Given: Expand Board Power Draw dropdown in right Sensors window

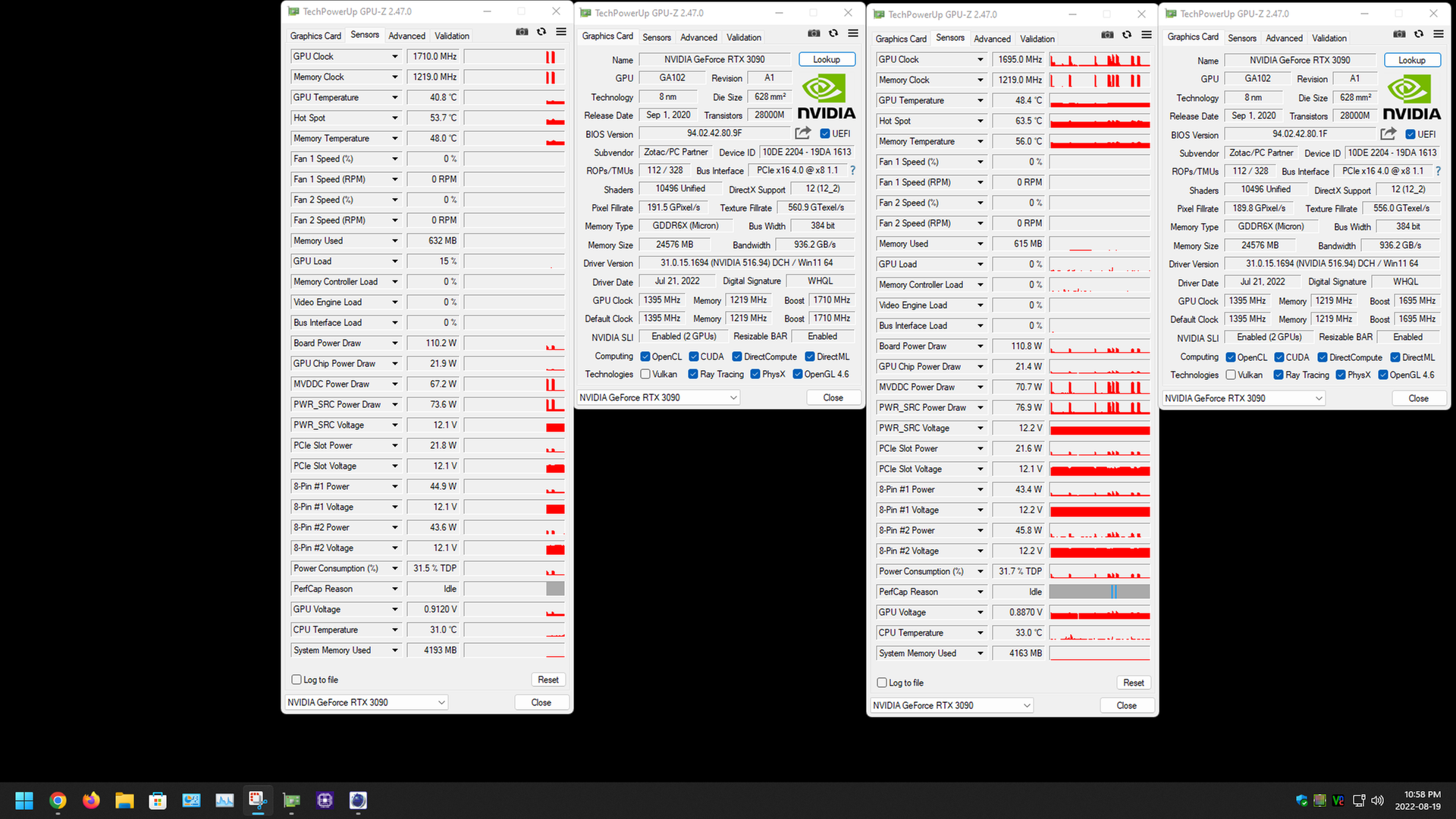Looking at the screenshot, I should tap(980, 346).
